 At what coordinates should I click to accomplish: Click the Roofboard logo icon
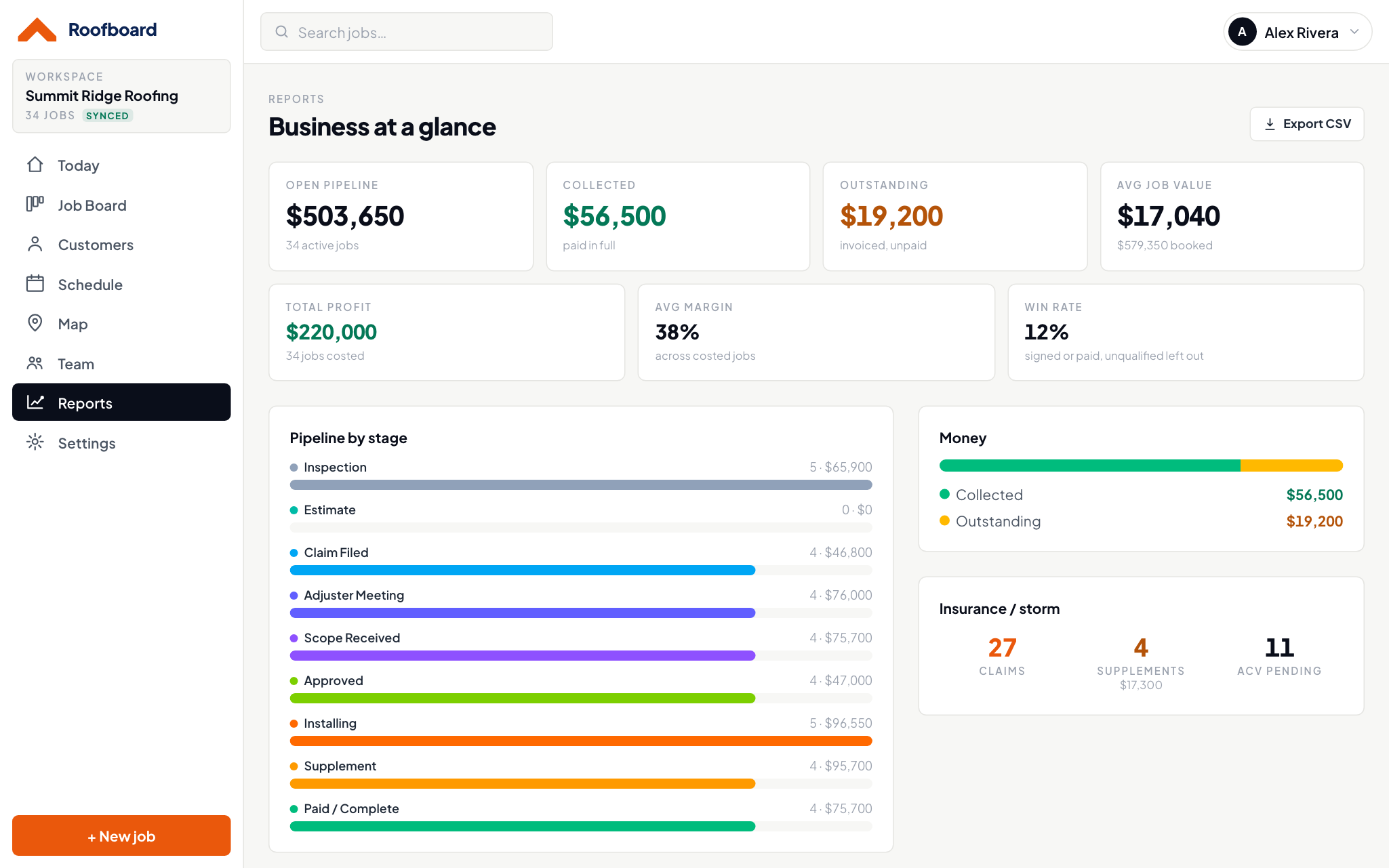[x=37, y=30]
